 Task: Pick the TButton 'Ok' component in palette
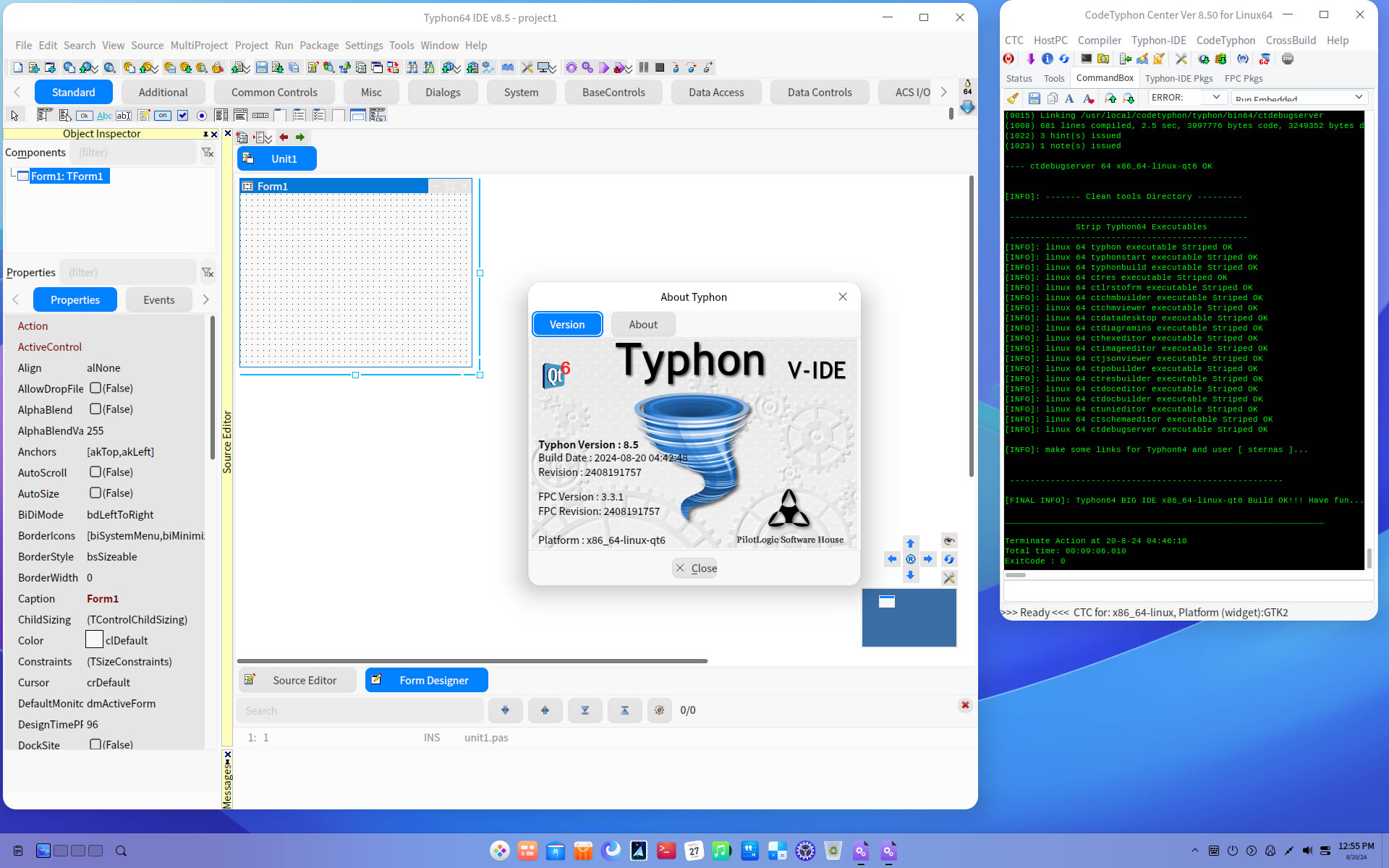coord(85,115)
